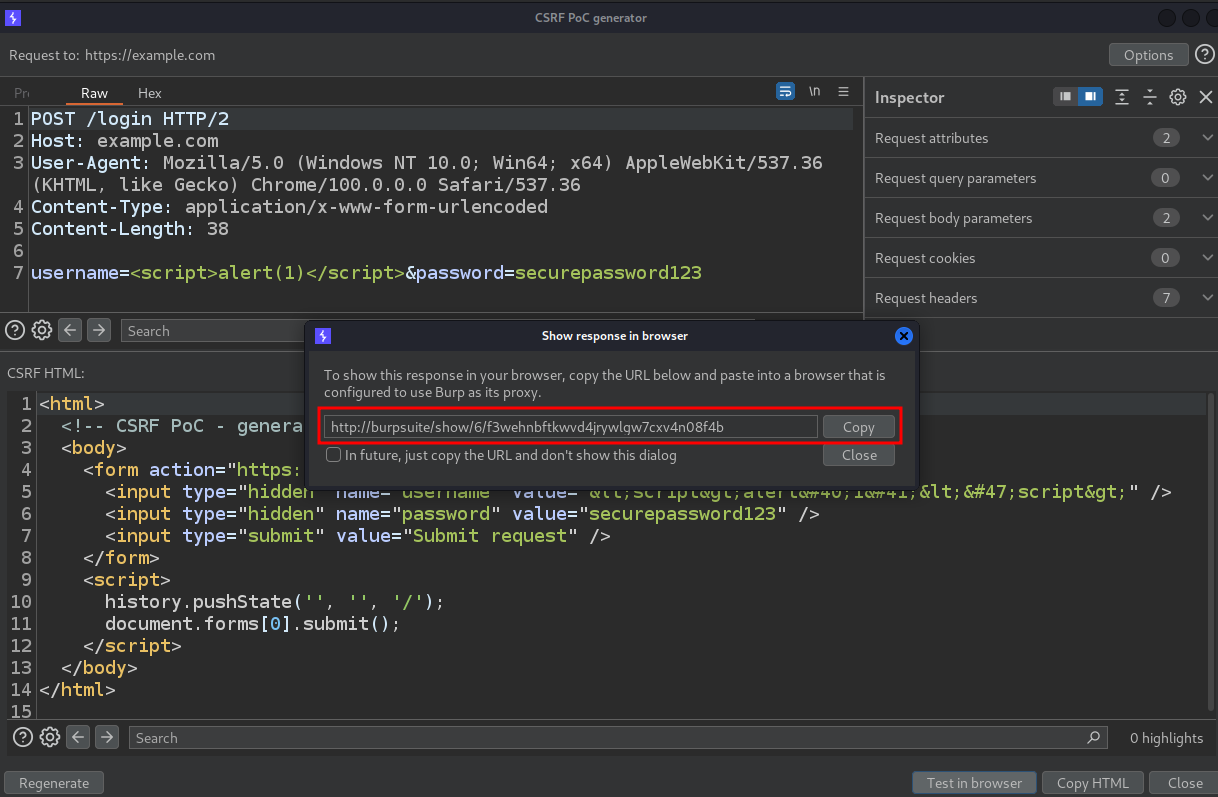
Task: Enable 'In future, just copy the URL' checkbox
Action: click(x=334, y=455)
